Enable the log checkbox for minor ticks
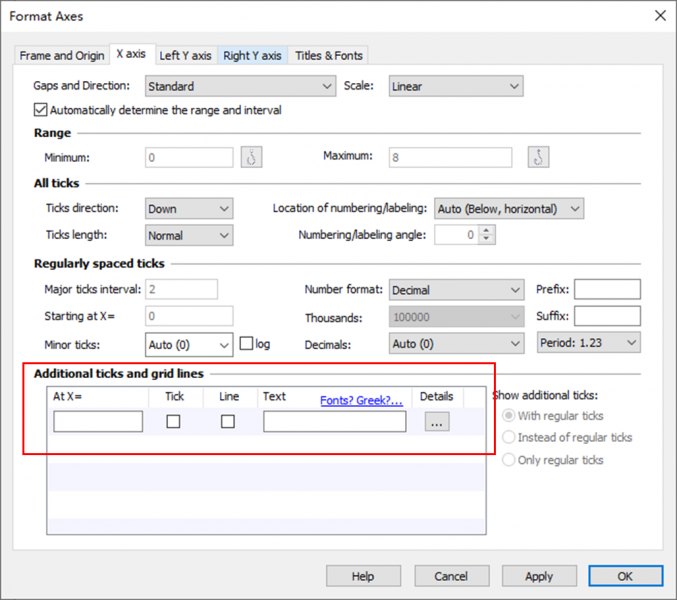 pos(246,344)
